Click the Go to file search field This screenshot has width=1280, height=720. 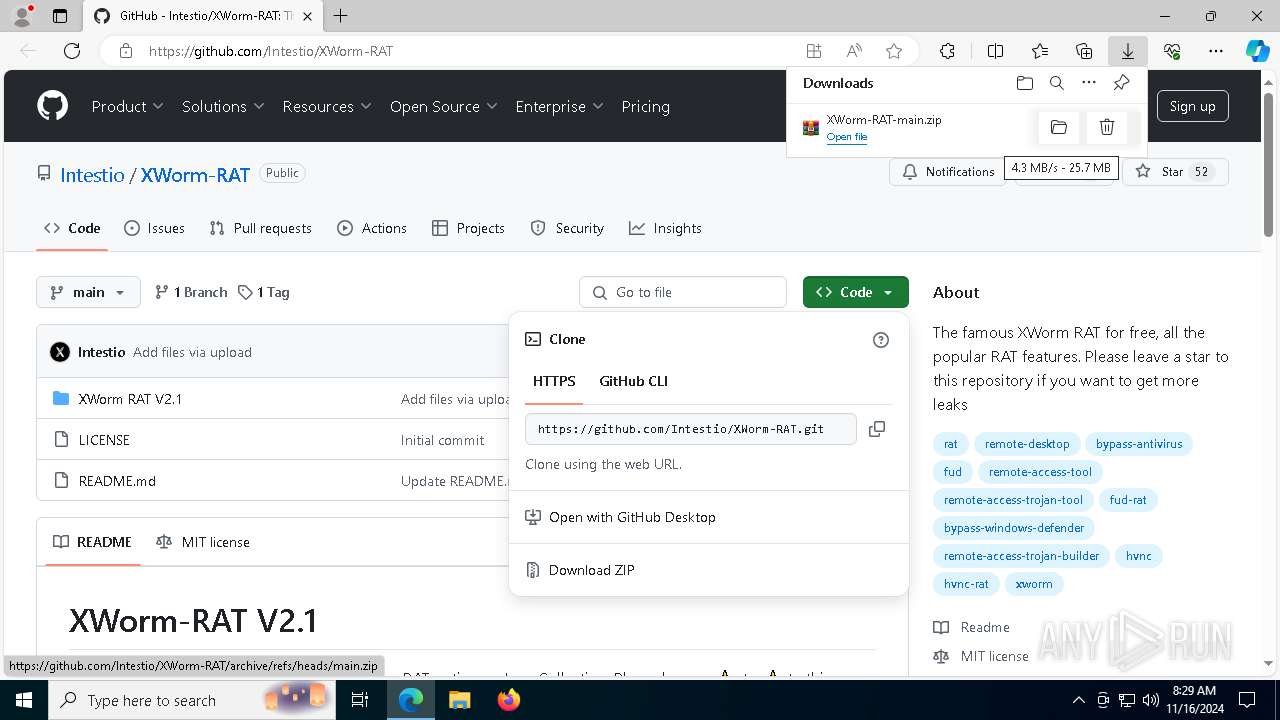(683, 292)
